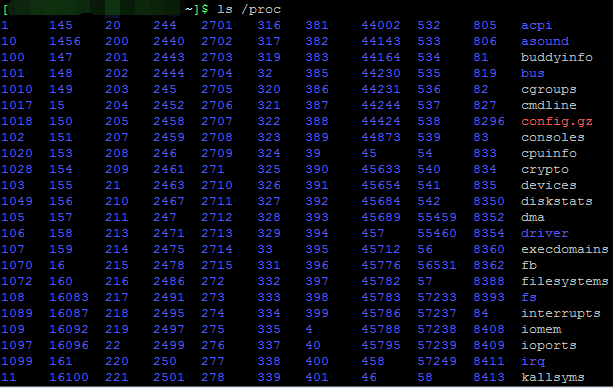The height and width of the screenshot is (388, 613).
Task: Select process ID '57233'
Action: click(x=437, y=298)
